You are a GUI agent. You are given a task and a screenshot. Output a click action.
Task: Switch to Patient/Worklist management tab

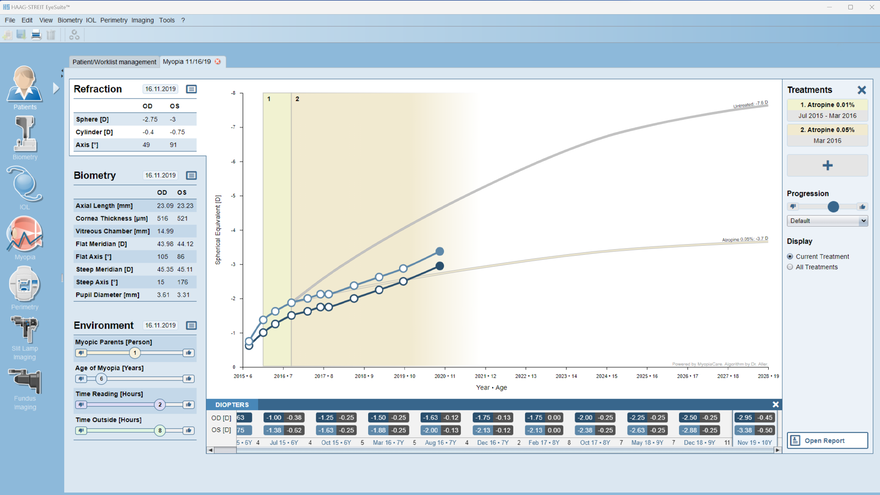(114, 62)
